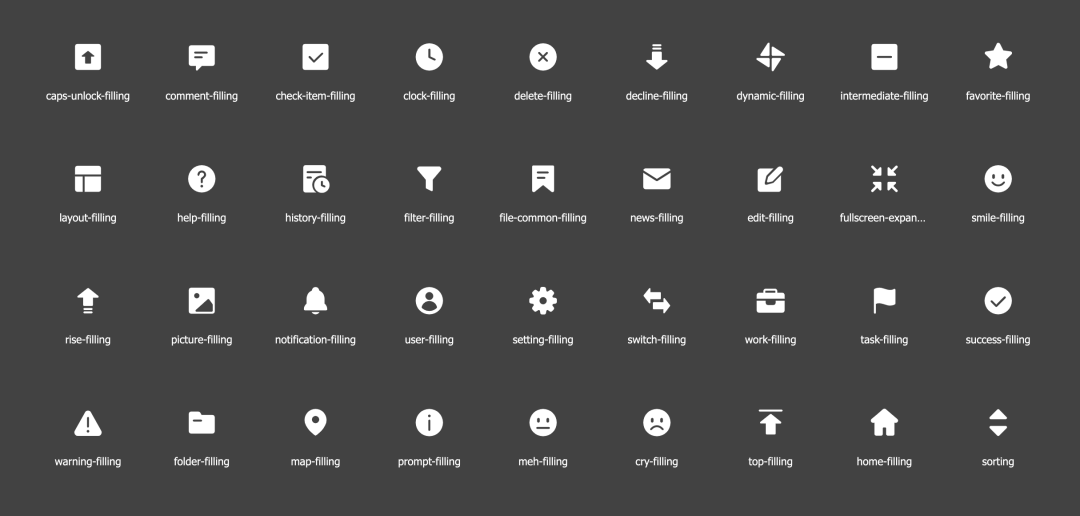Choose the smile-filling face icon

point(998,178)
